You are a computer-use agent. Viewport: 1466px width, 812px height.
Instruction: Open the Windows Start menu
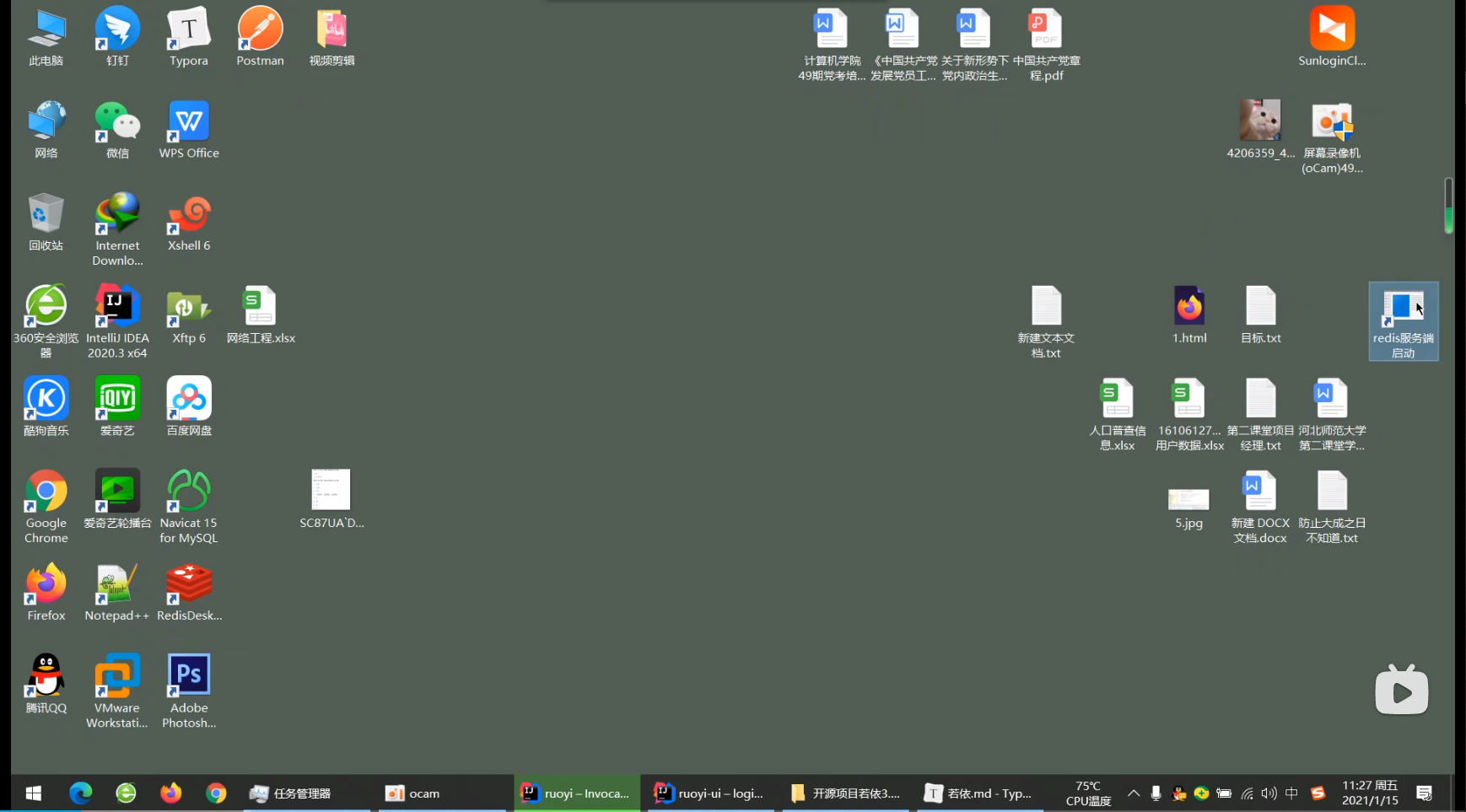click(x=34, y=793)
